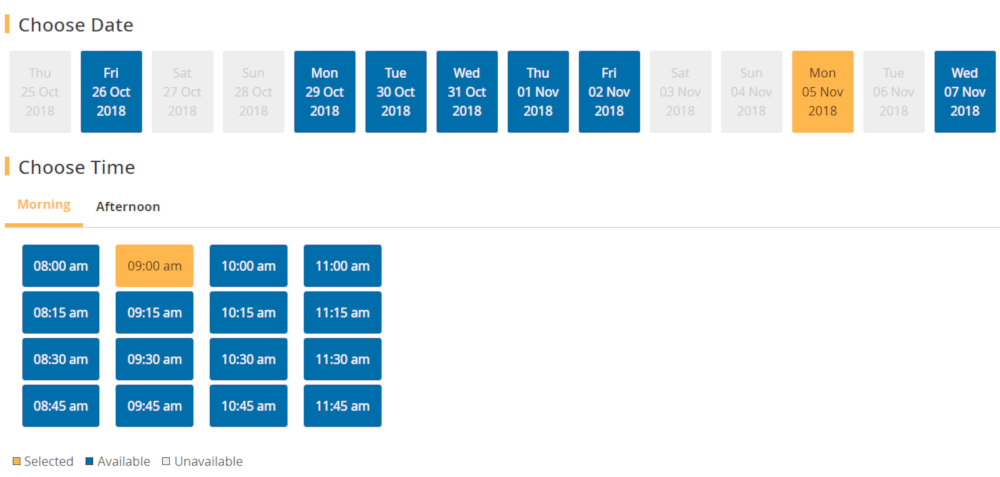Pick Tuesday 30 Oct 2018 date

(396, 92)
